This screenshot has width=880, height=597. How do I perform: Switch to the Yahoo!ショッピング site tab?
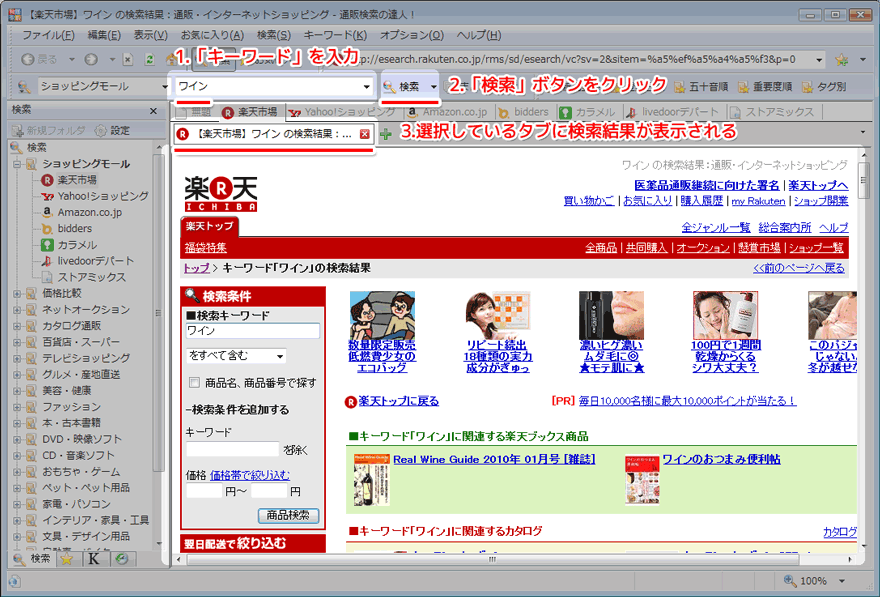pyautogui.click(x=342, y=112)
